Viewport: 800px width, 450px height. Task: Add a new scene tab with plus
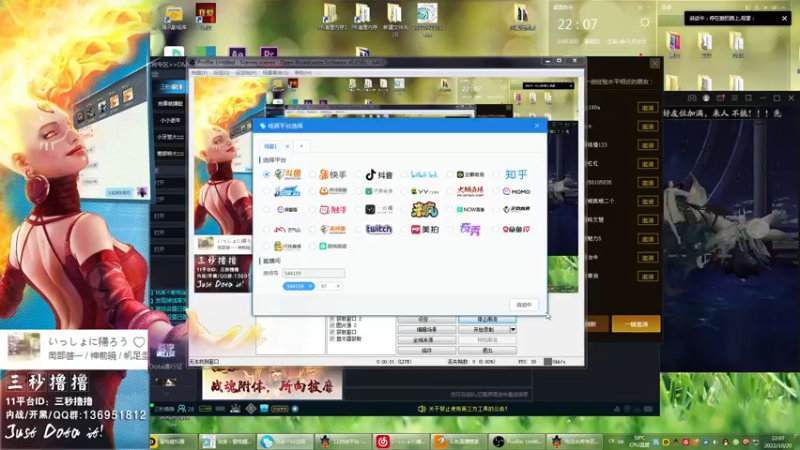pyautogui.click(x=302, y=146)
